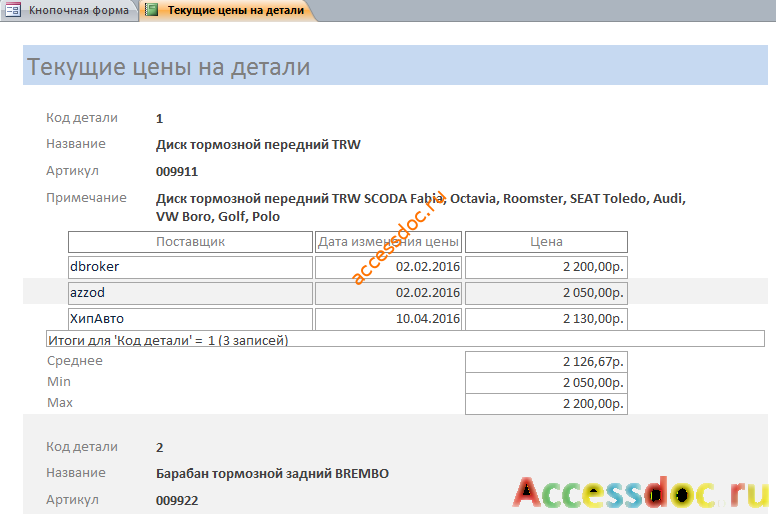Screen dimensions: 776x514
Task: Click the date 10.04.2016
Action: coord(388,319)
